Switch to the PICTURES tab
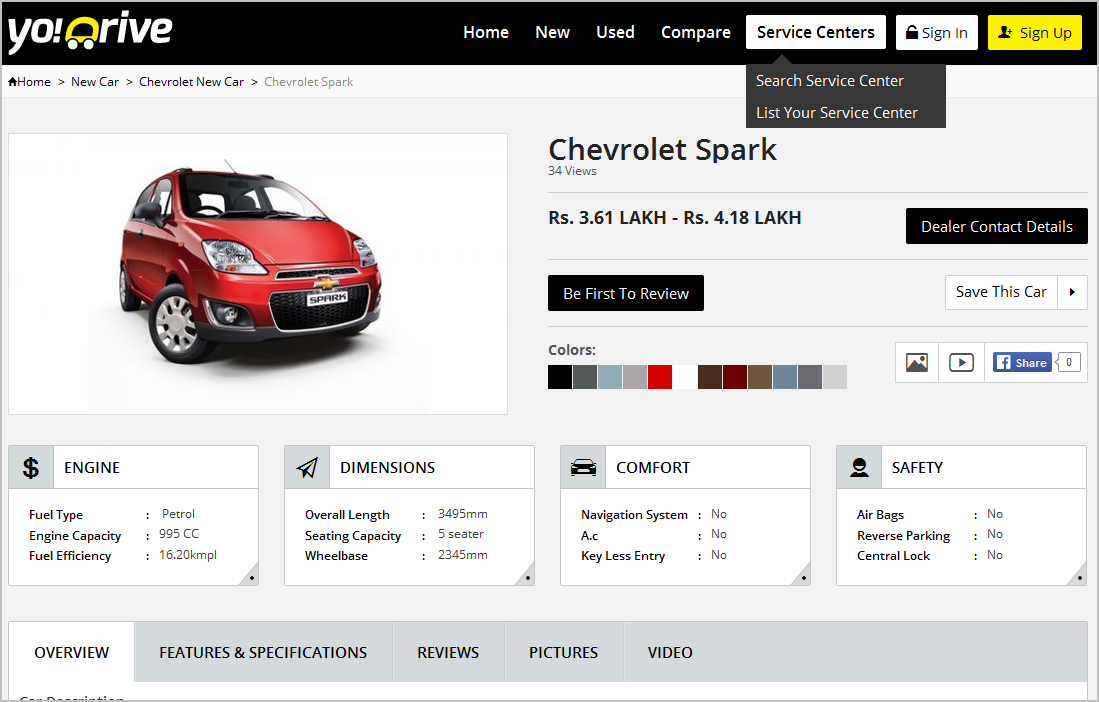1099x702 pixels. [564, 652]
